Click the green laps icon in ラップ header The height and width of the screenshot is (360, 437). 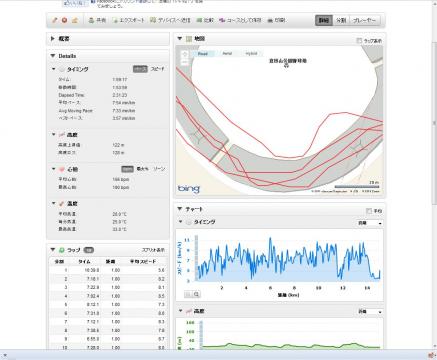click(x=62, y=250)
